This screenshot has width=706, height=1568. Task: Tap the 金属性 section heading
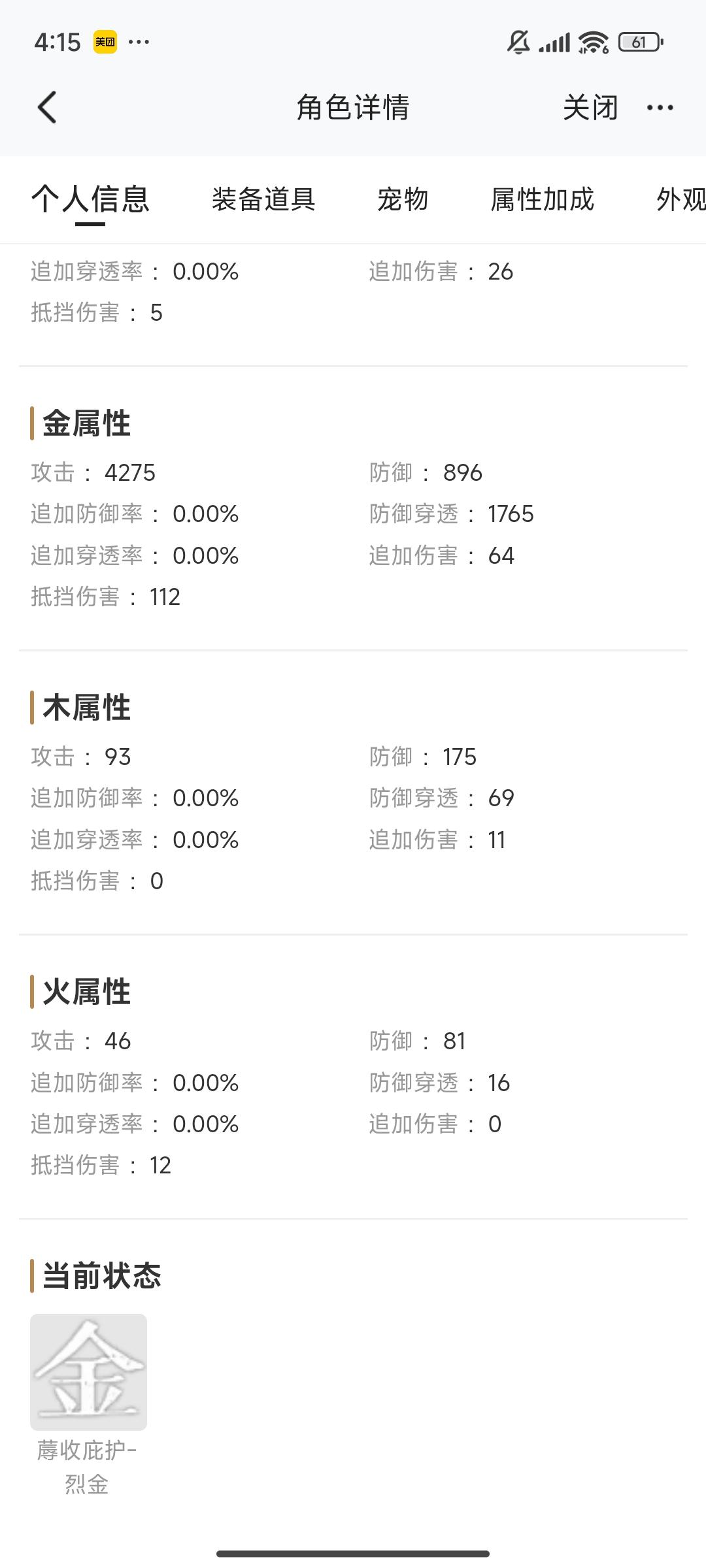87,423
